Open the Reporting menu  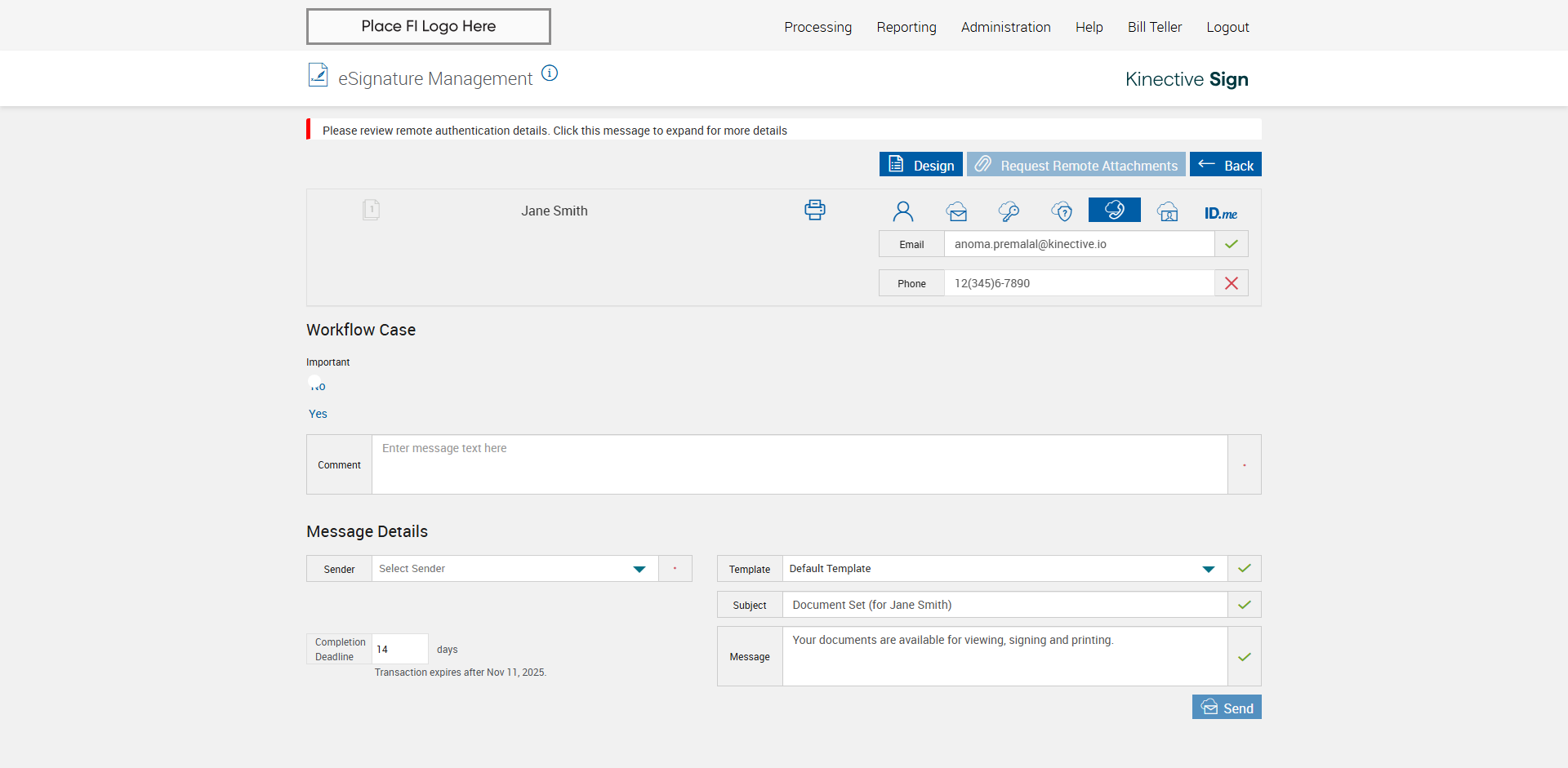pos(906,27)
